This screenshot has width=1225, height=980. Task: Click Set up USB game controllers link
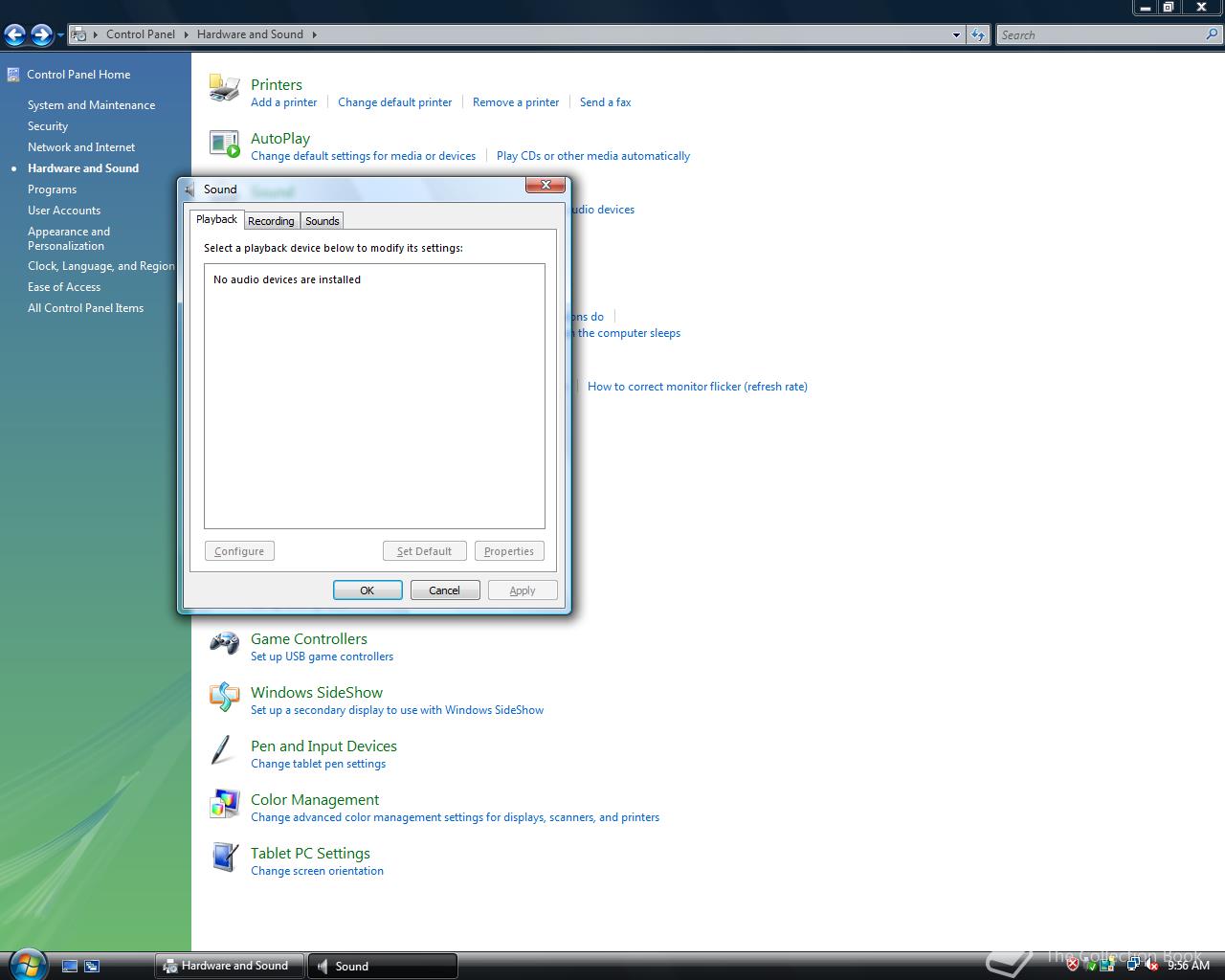[x=322, y=657]
